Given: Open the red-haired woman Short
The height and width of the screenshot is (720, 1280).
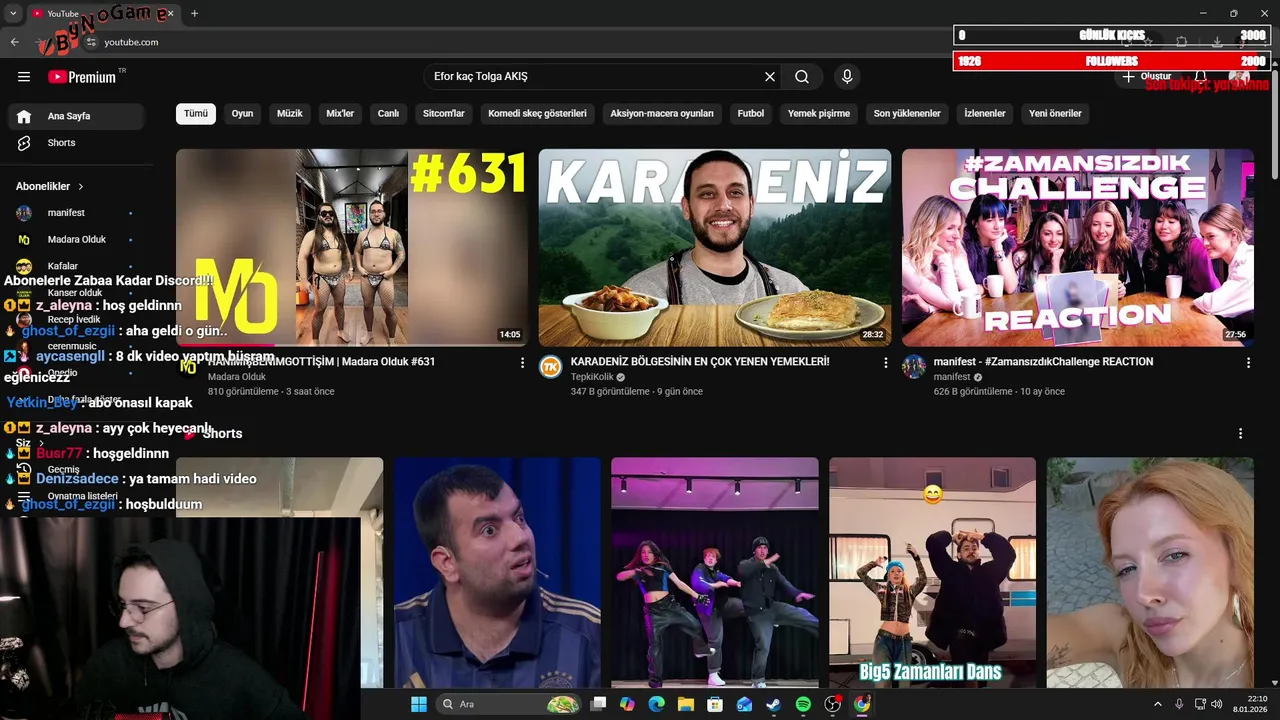Looking at the screenshot, I should tap(1150, 573).
